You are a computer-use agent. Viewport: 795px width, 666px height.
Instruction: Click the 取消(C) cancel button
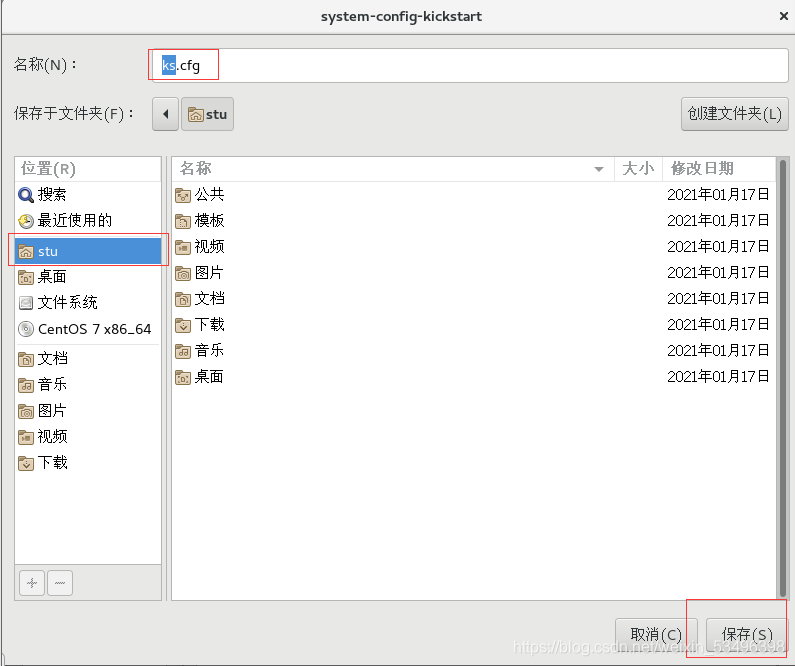(x=656, y=635)
